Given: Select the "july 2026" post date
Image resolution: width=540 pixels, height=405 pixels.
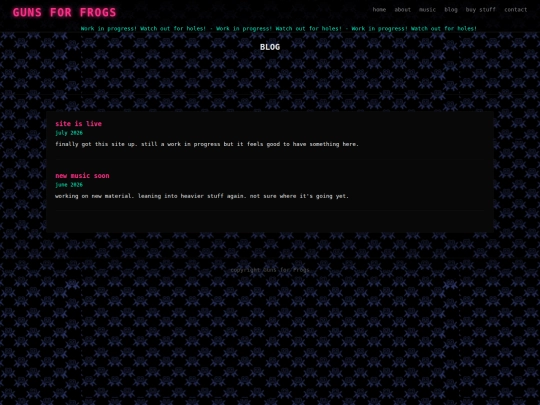Looking at the screenshot, I should pos(69,133).
